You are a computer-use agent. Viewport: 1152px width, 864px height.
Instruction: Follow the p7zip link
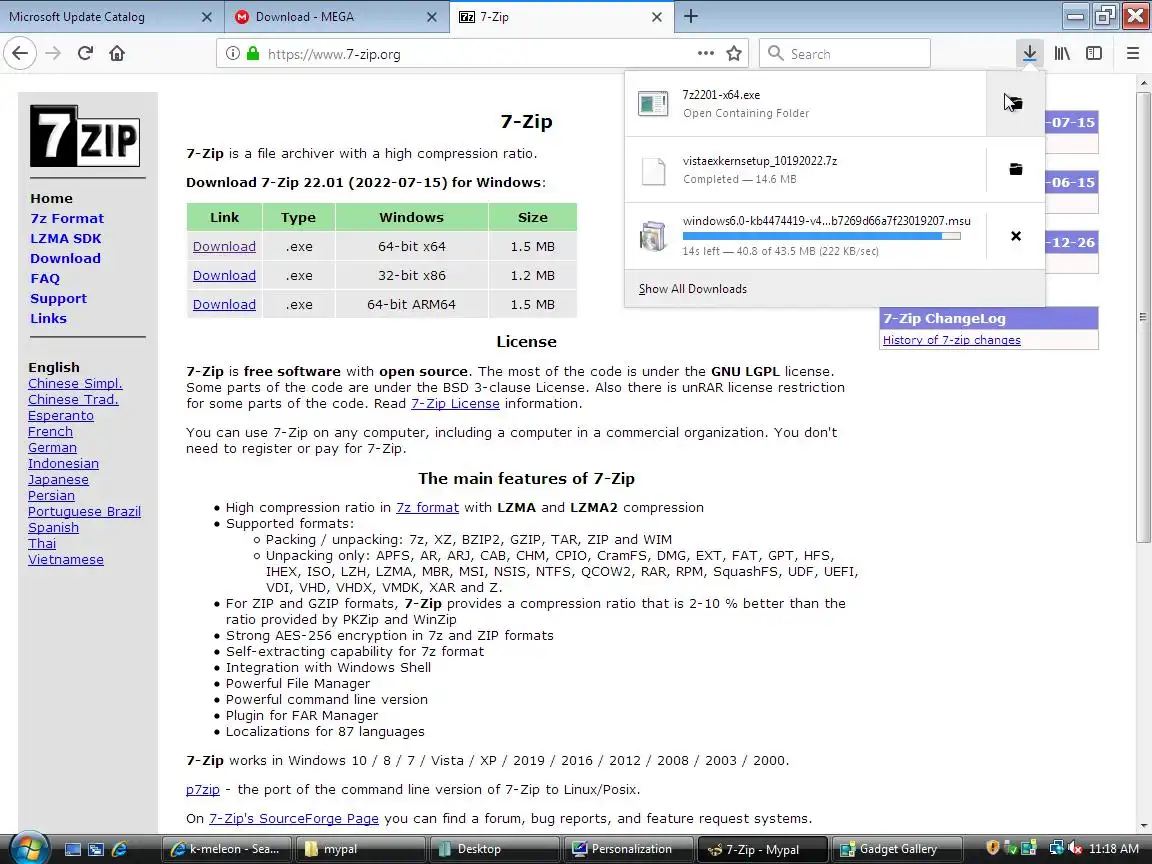click(203, 790)
